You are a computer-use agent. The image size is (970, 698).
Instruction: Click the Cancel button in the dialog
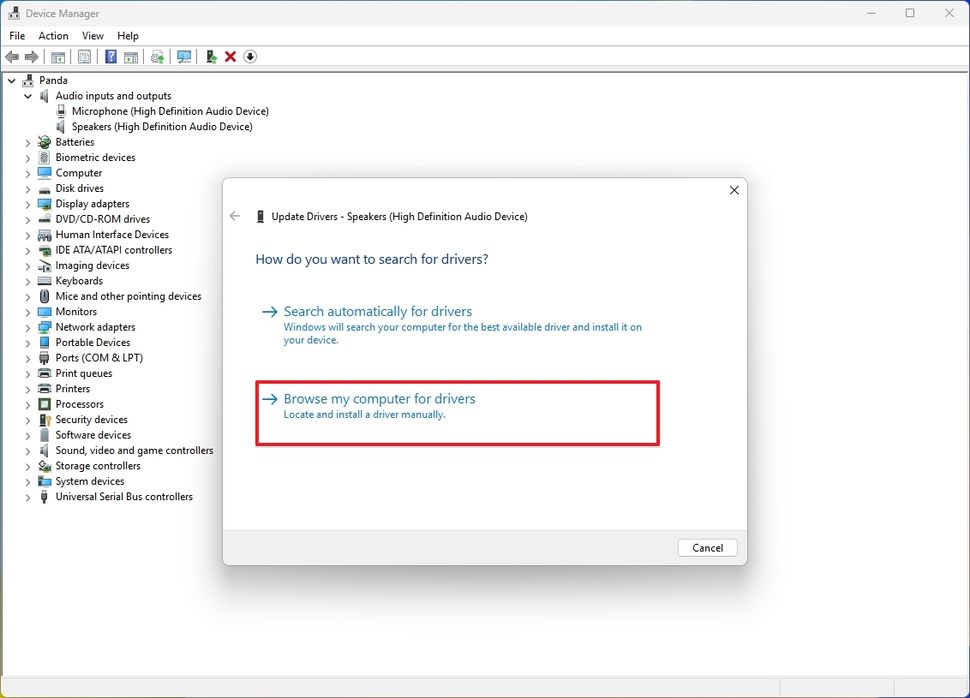tap(707, 547)
